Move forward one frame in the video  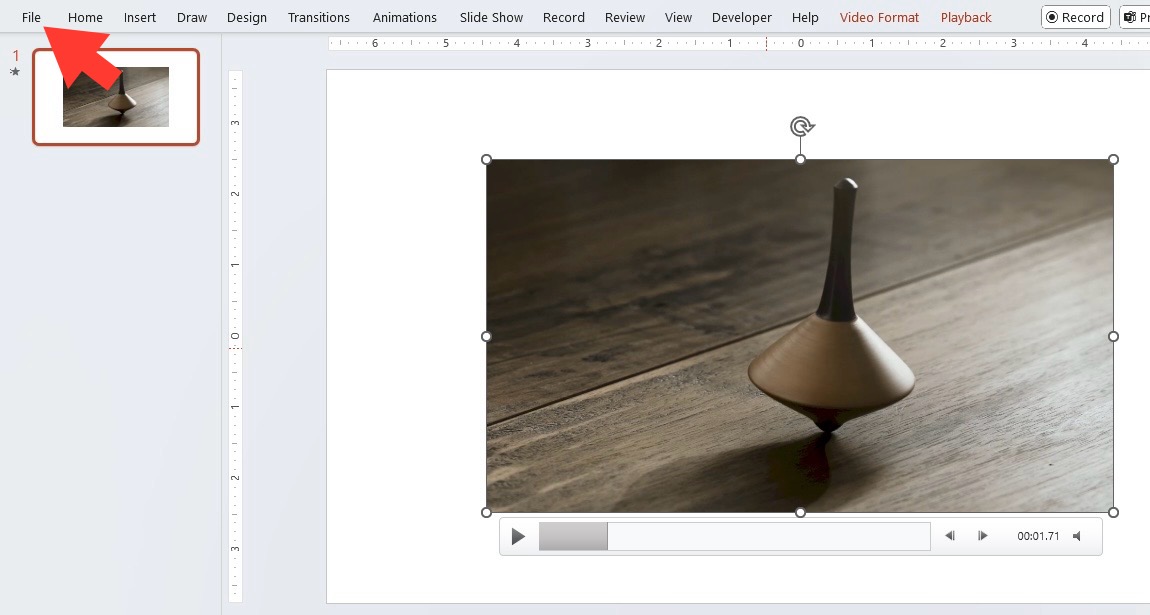[x=983, y=536]
